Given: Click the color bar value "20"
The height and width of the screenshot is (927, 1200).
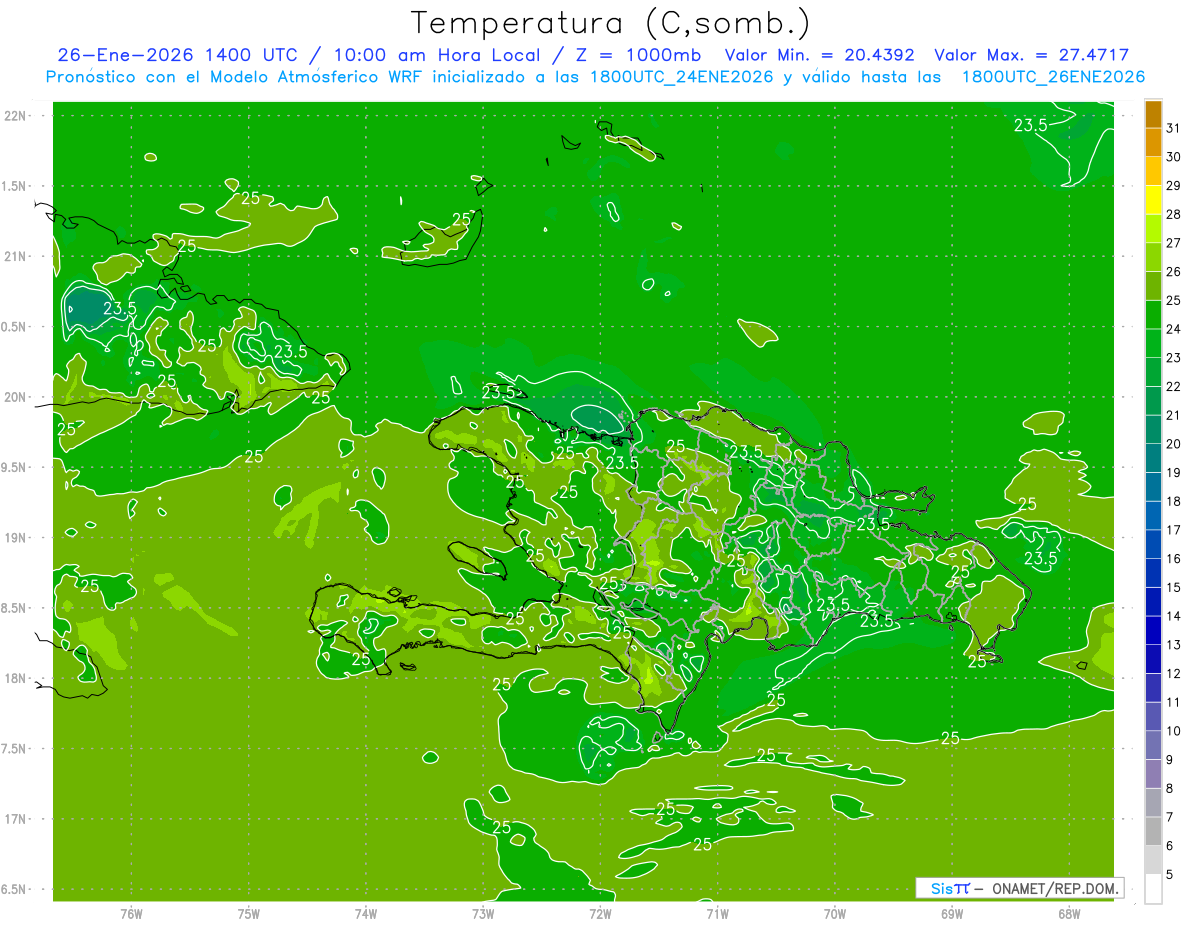Looking at the screenshot, I should pyautogui.click(x=1173, y=443).
